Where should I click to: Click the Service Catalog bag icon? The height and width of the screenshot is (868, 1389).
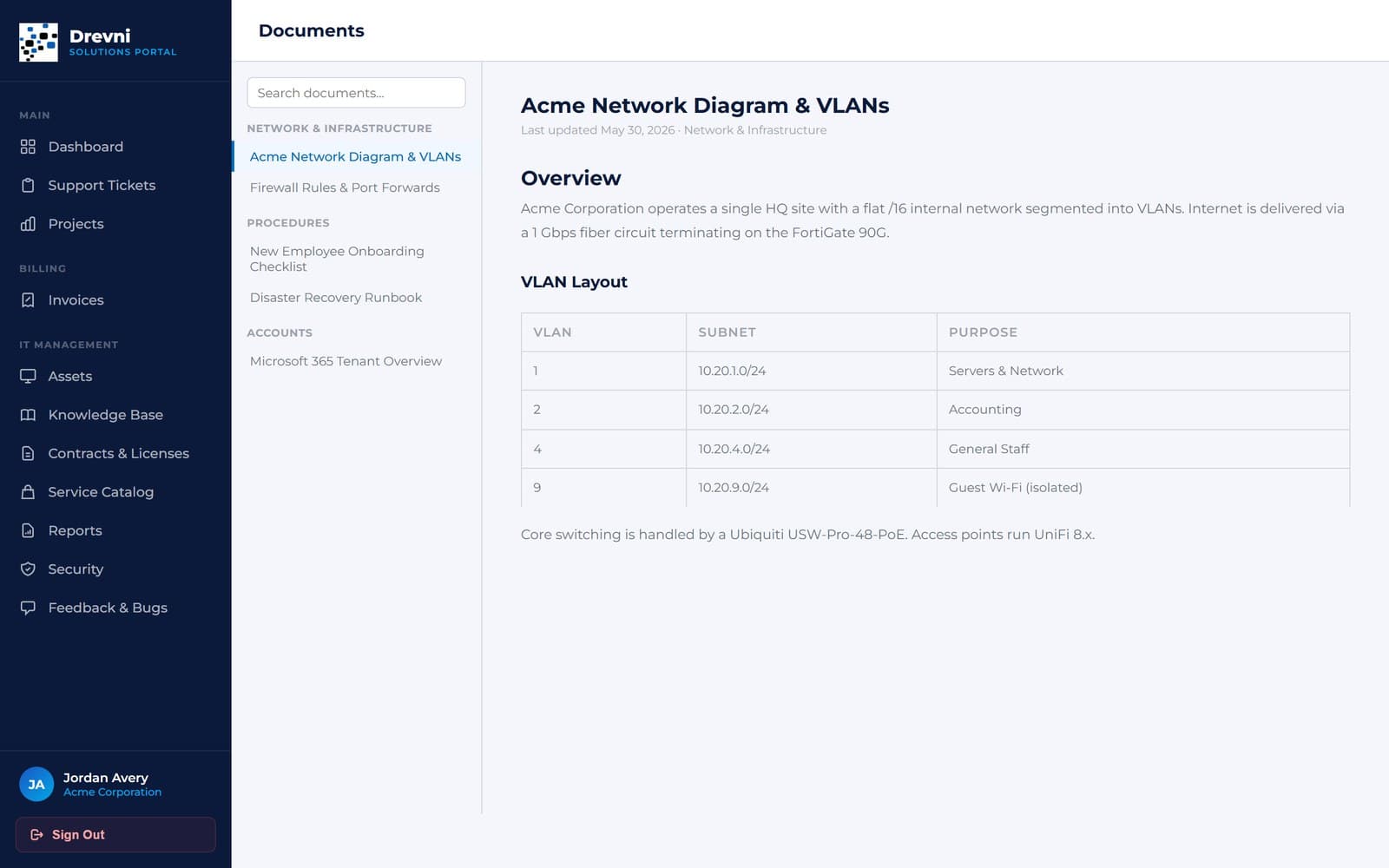[28, 492]
